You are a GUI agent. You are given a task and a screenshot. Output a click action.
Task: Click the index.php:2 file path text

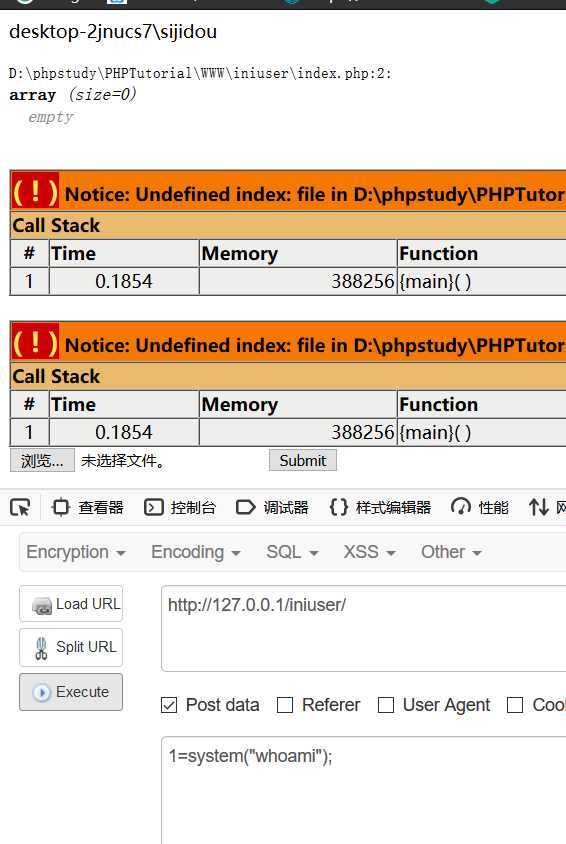200,73
